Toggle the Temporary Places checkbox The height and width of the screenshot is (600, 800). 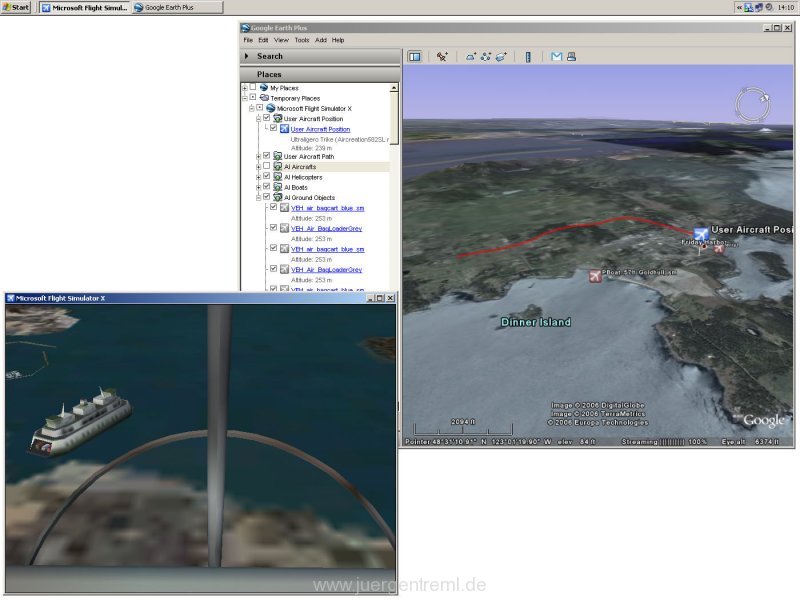[253, 97]
